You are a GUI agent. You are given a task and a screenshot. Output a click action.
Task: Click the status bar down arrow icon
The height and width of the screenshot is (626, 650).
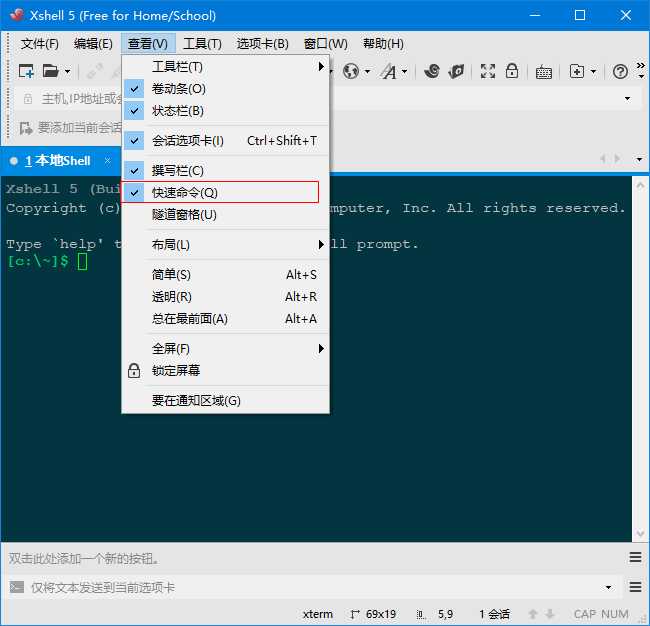[550, 614]
